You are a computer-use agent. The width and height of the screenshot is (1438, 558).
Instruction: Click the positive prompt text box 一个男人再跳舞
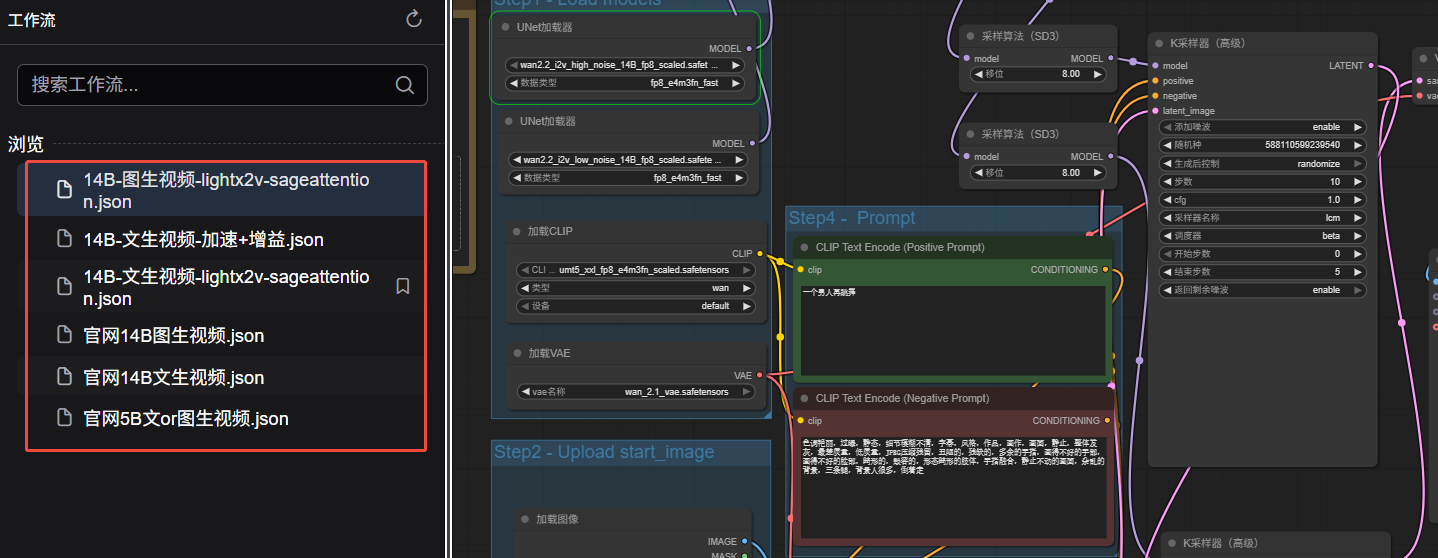pyautogui.click(x=952, y=329)
